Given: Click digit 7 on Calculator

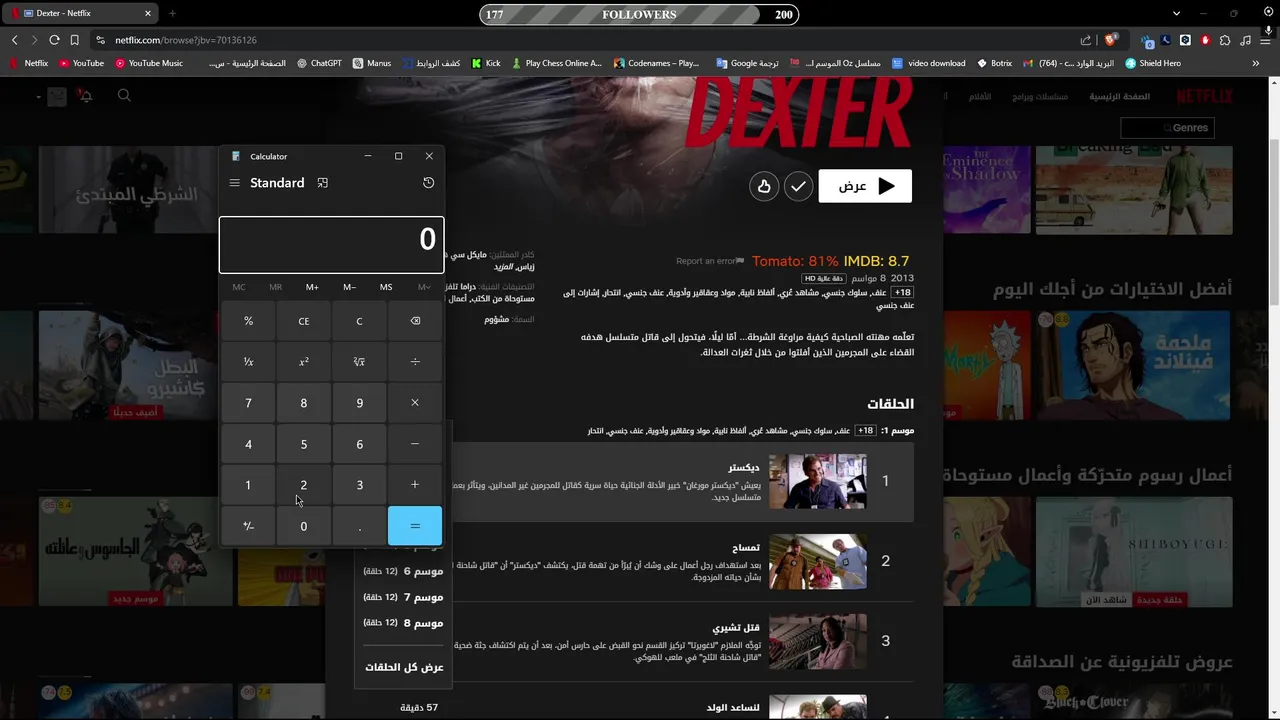Looking at the screenshot, I should 248,403.
